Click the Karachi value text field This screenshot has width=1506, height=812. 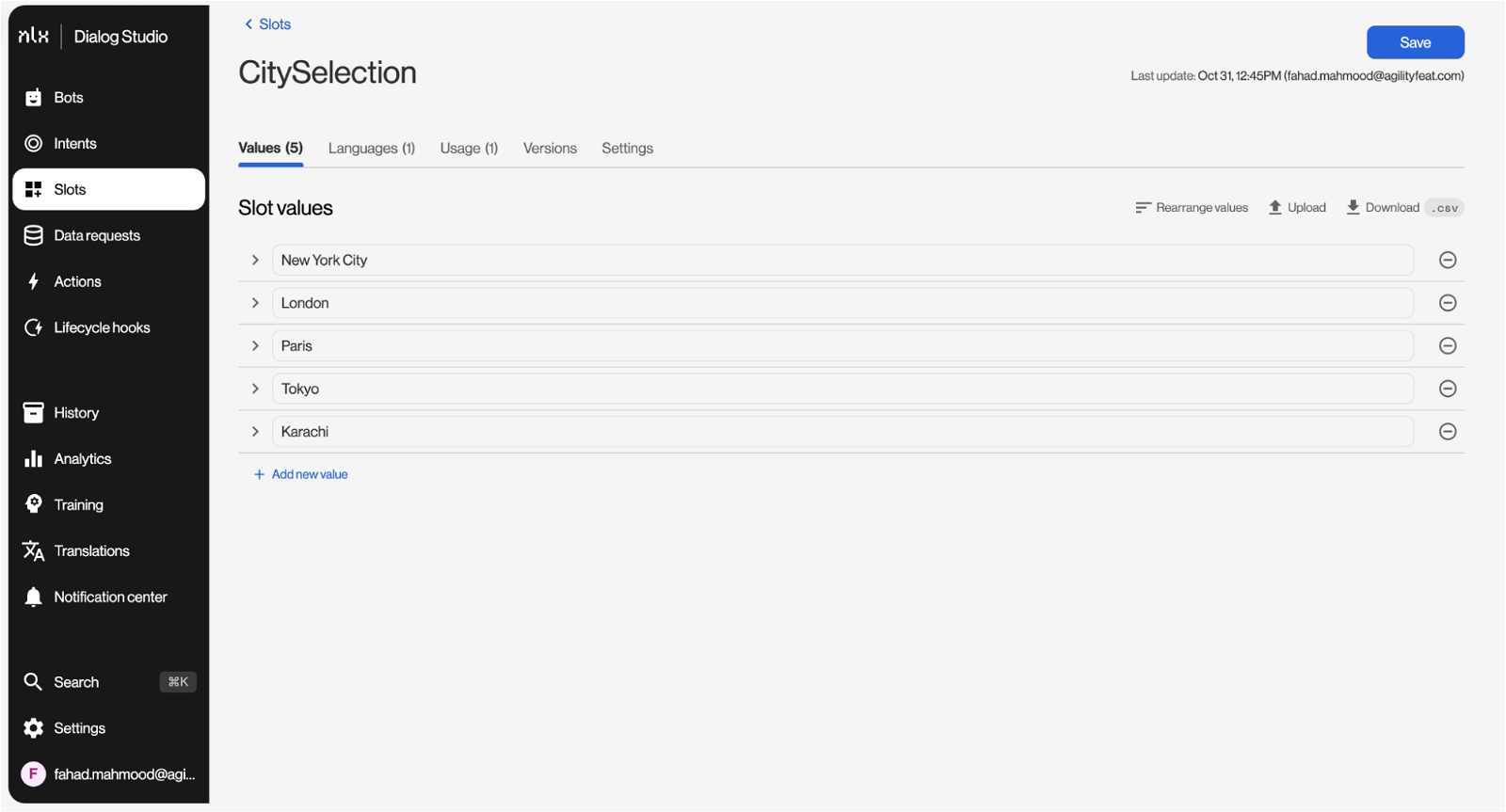pos(841,432)
